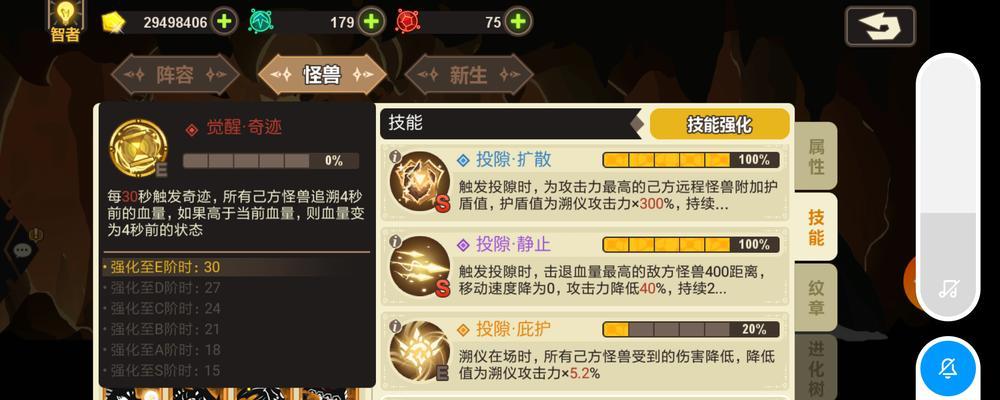Select the 投隙·静止 skill icon
The width and height of the screenshot is (1000, 400).
[x=420, y=266]
